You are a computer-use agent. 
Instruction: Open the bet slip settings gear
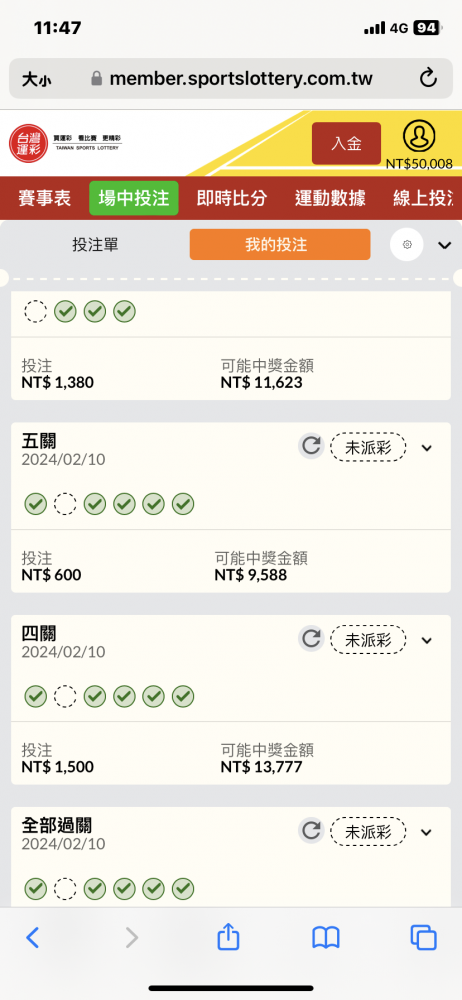click(407, 245)
